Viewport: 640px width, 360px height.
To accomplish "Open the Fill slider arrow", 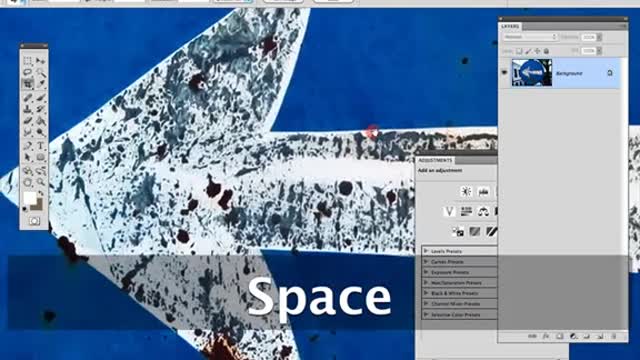I will pos(599,51).
